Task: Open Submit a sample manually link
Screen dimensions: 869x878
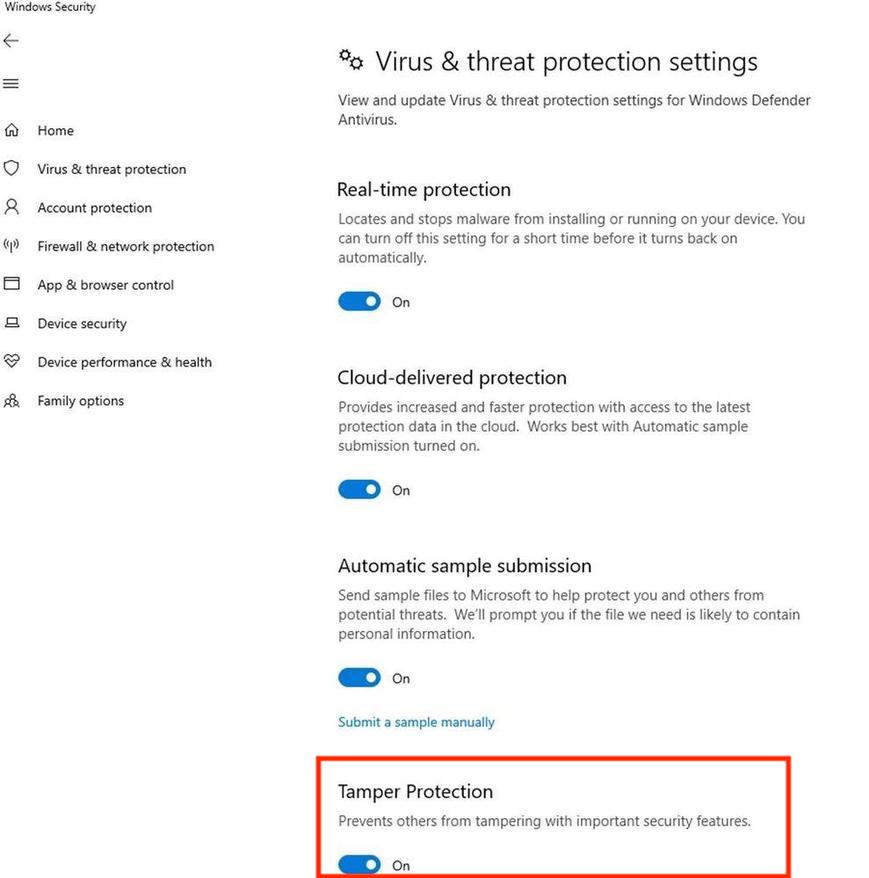Action: click(416, 722)
